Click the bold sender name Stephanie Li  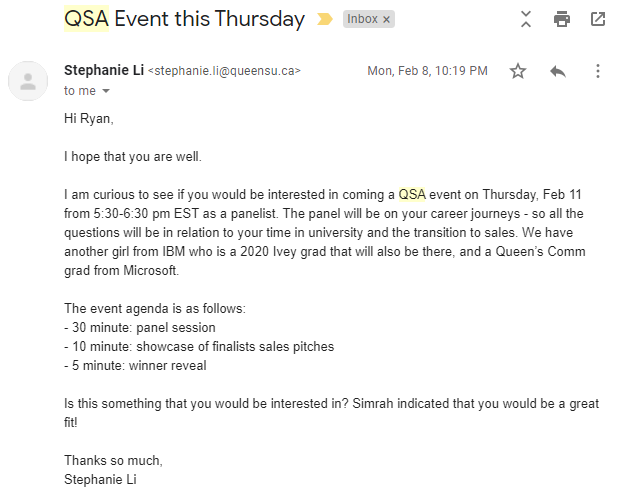[104, 70]
